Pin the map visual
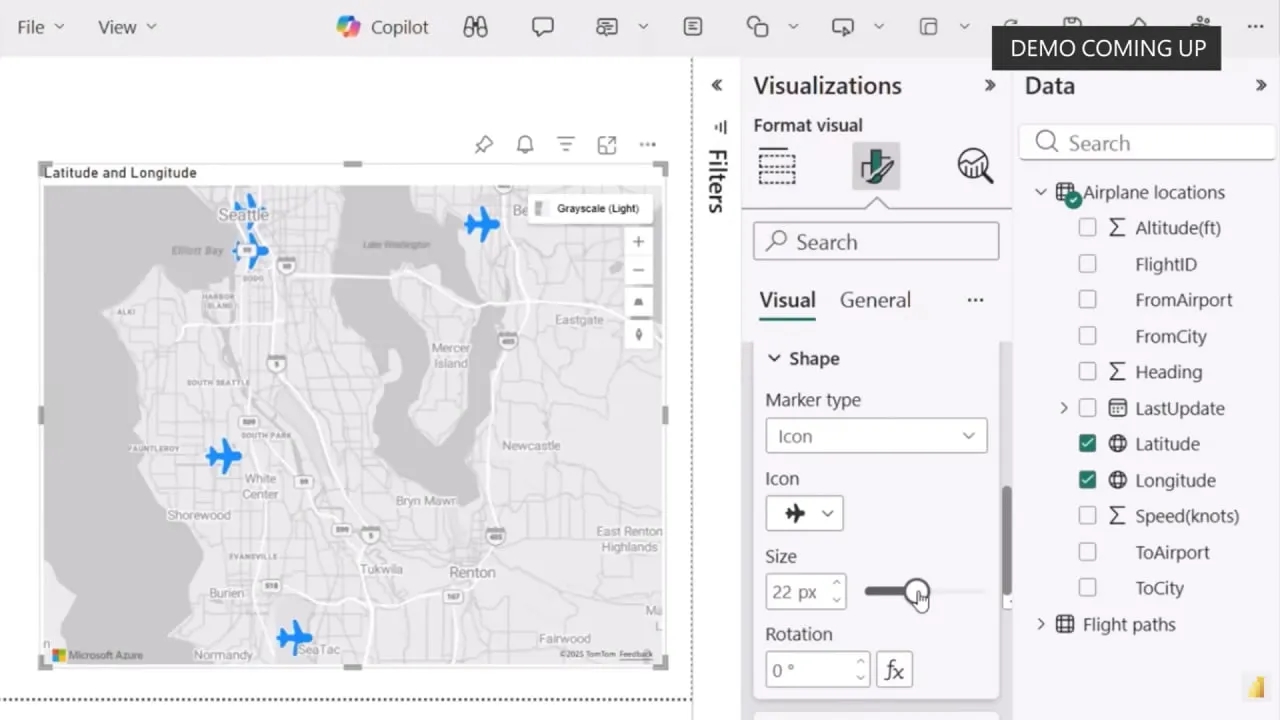Image resolution: width=1280 pixels, height=720 pixels. point(484,145)
